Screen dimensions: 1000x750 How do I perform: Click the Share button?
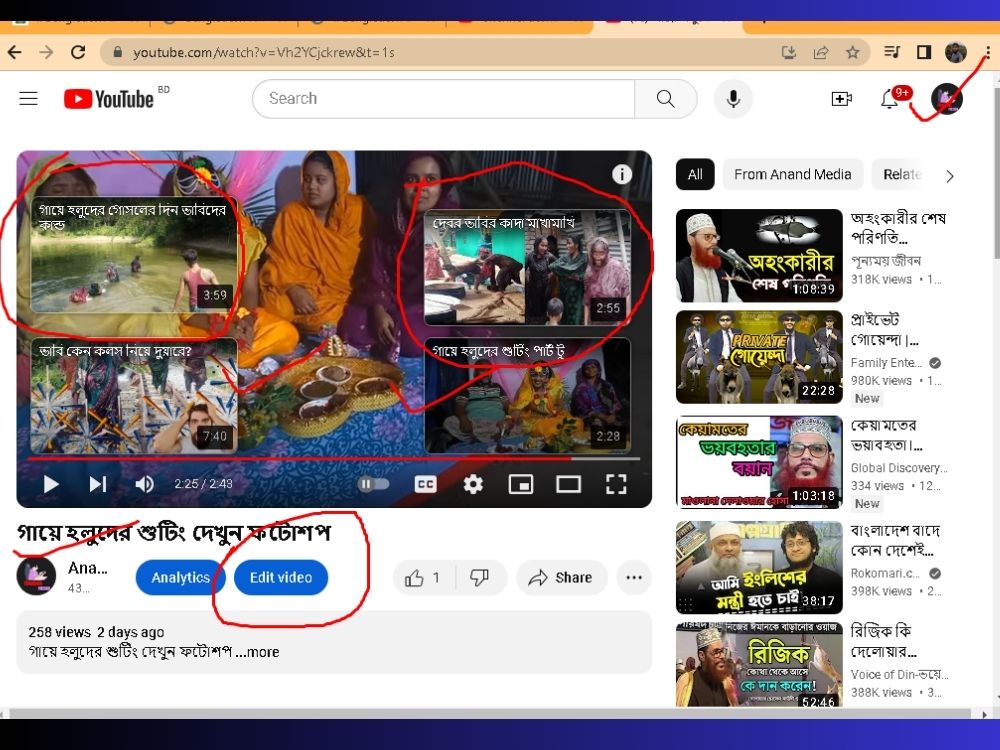tap(561, 578)
